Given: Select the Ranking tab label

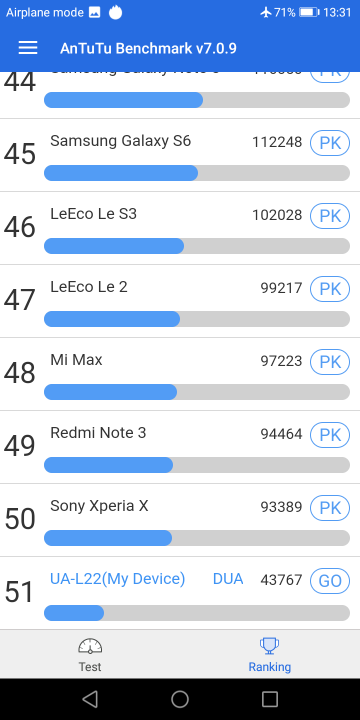Looking at the screenshot, I should (x=270, y=667).
